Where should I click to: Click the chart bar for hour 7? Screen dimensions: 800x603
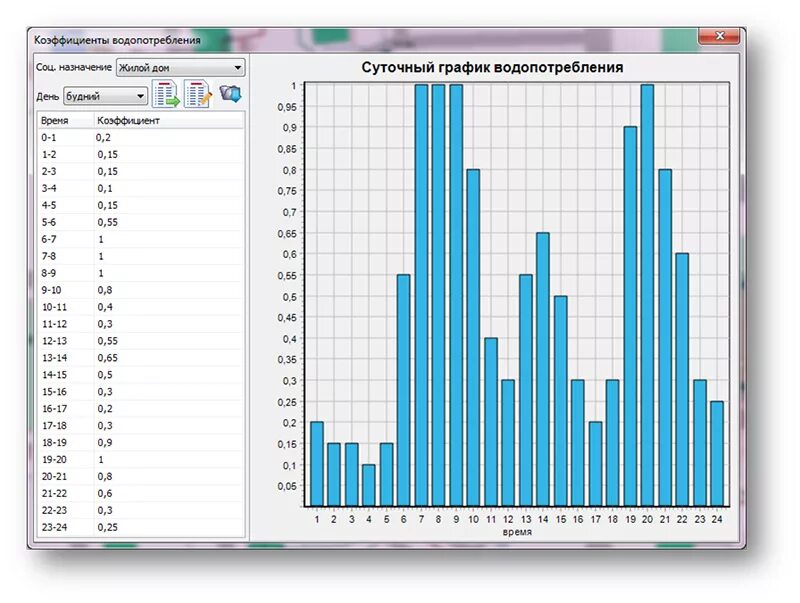[x=421, y=295]
